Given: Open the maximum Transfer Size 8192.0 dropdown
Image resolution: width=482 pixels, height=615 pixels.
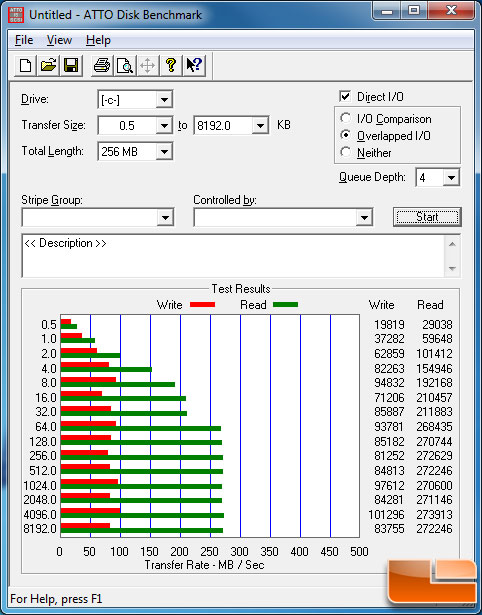Looking at the screenshot, I should pyautogui.click(x=260, y=126).
